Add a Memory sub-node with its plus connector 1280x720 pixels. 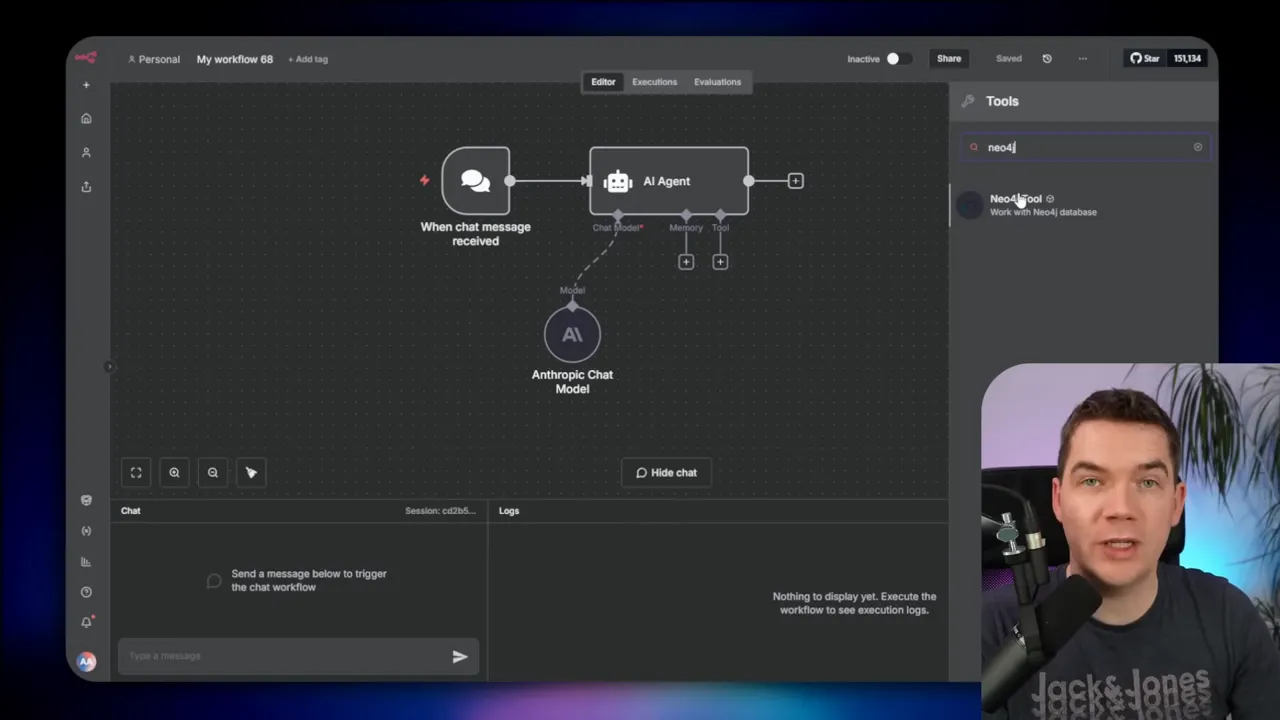[686, 261]
